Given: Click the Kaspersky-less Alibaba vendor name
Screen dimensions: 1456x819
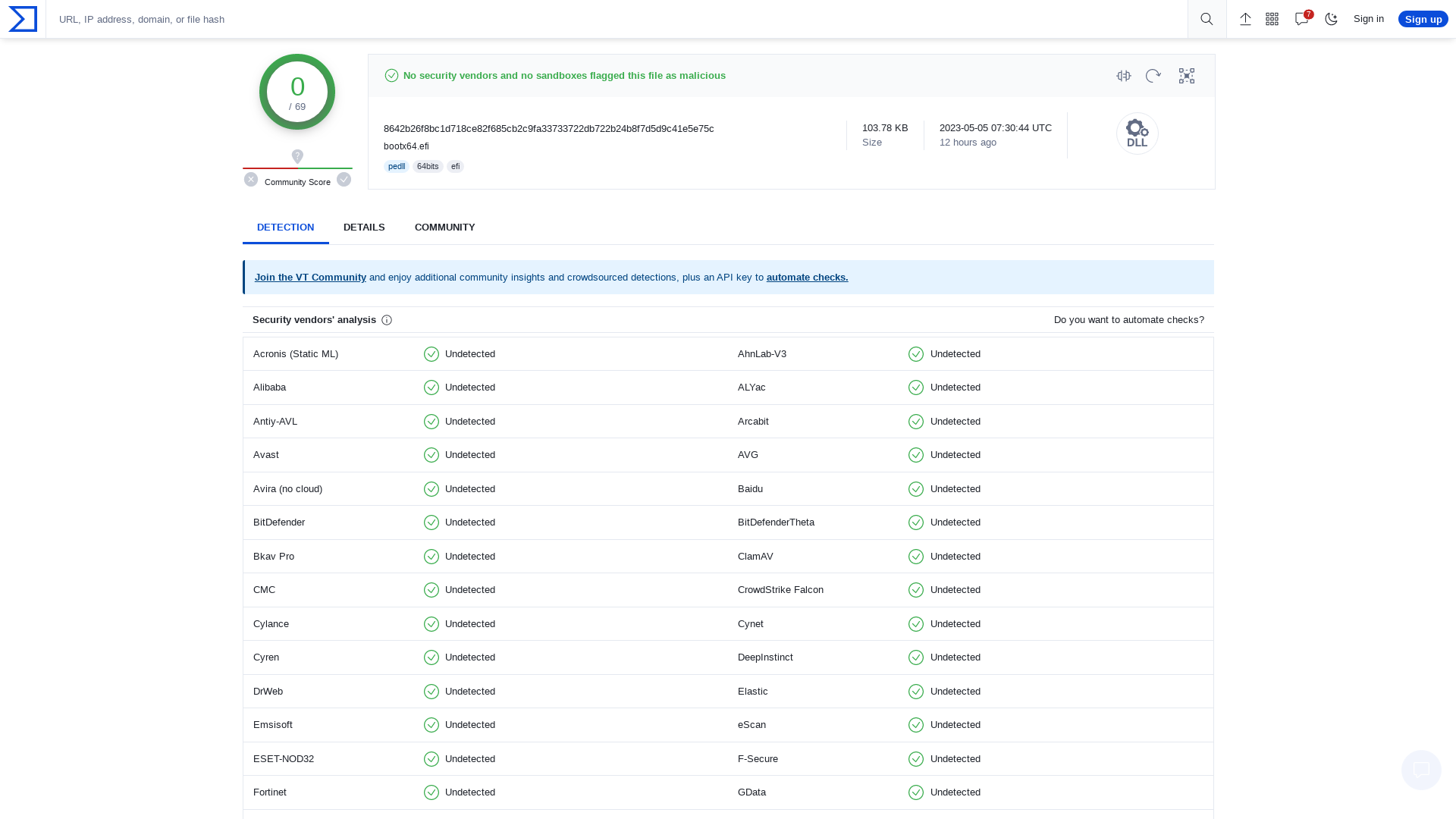Looking at the screenshot, I should [269, 388].
